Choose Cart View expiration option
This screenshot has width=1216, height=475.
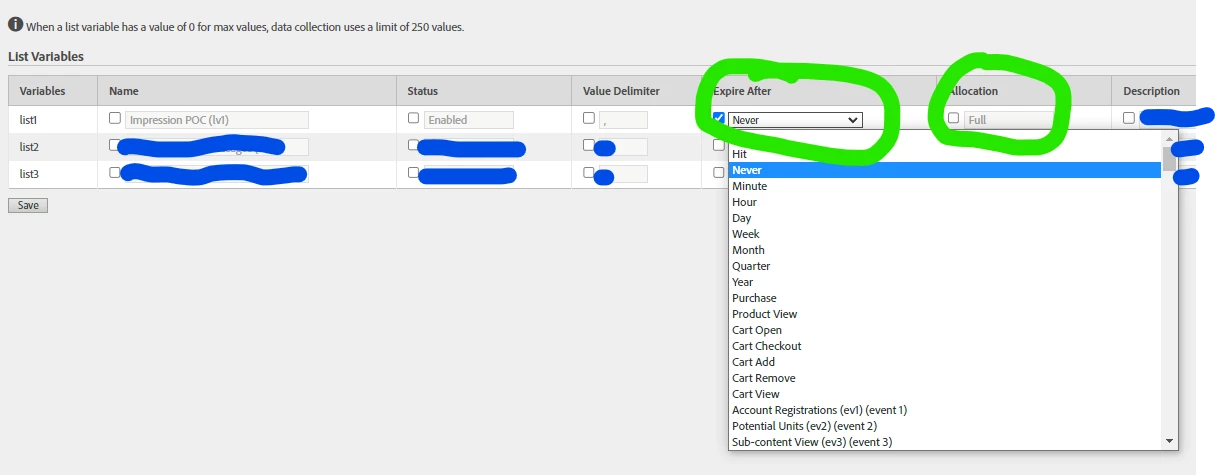click(945, 394)
